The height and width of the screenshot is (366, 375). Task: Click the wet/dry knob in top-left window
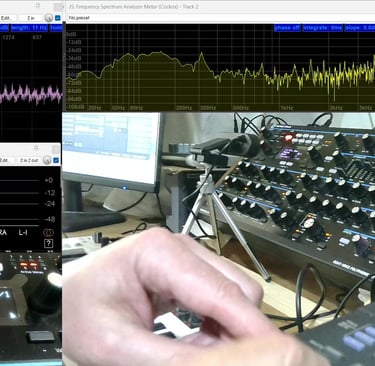[49, 18]
